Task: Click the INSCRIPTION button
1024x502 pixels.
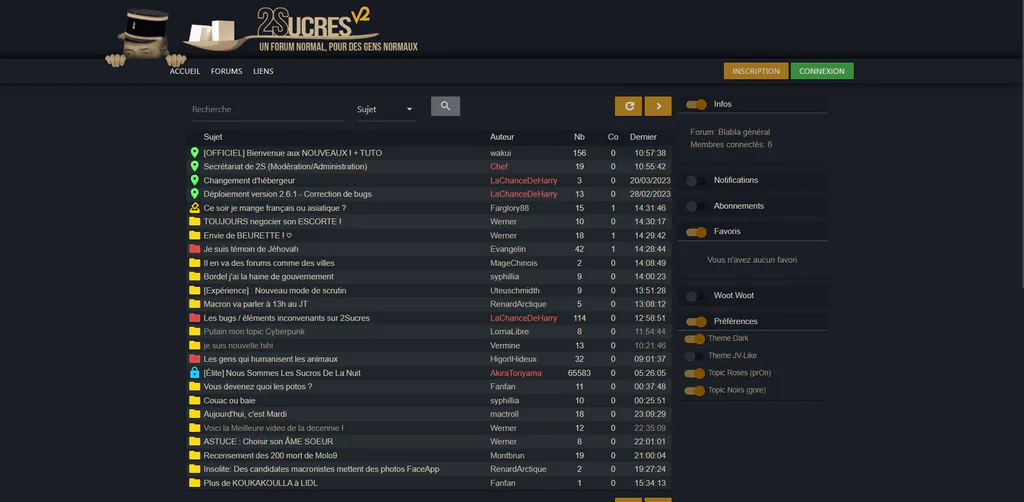Action: pyautogui.click(x=756, y=71)
